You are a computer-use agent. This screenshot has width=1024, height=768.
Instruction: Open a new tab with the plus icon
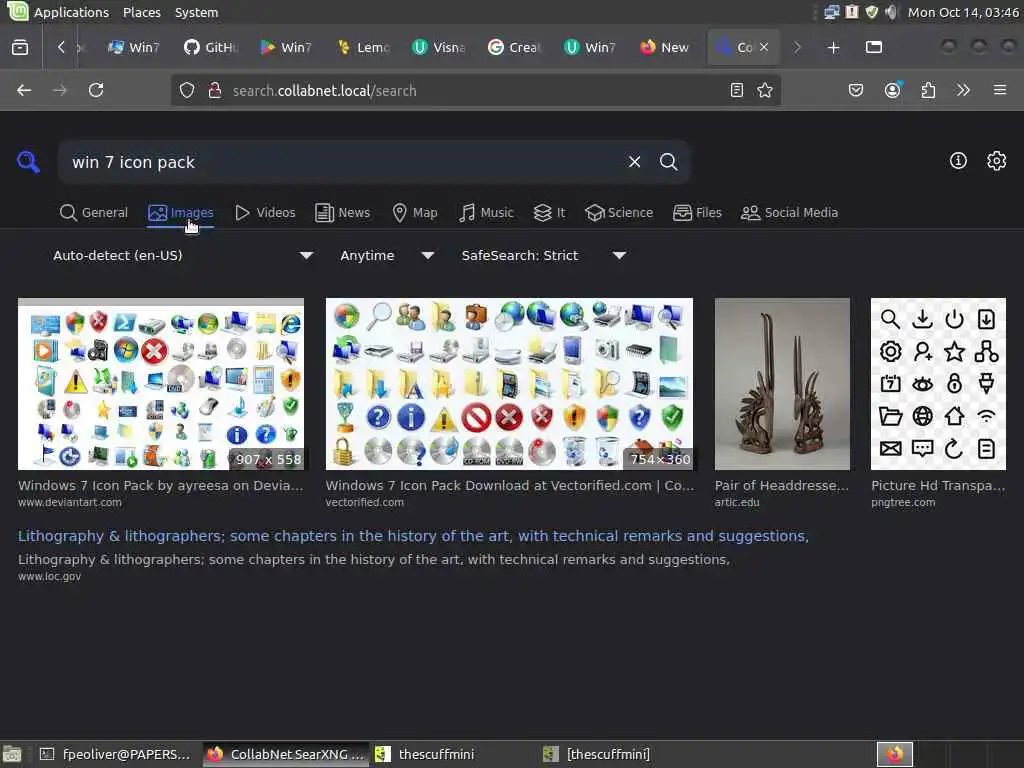833,47
